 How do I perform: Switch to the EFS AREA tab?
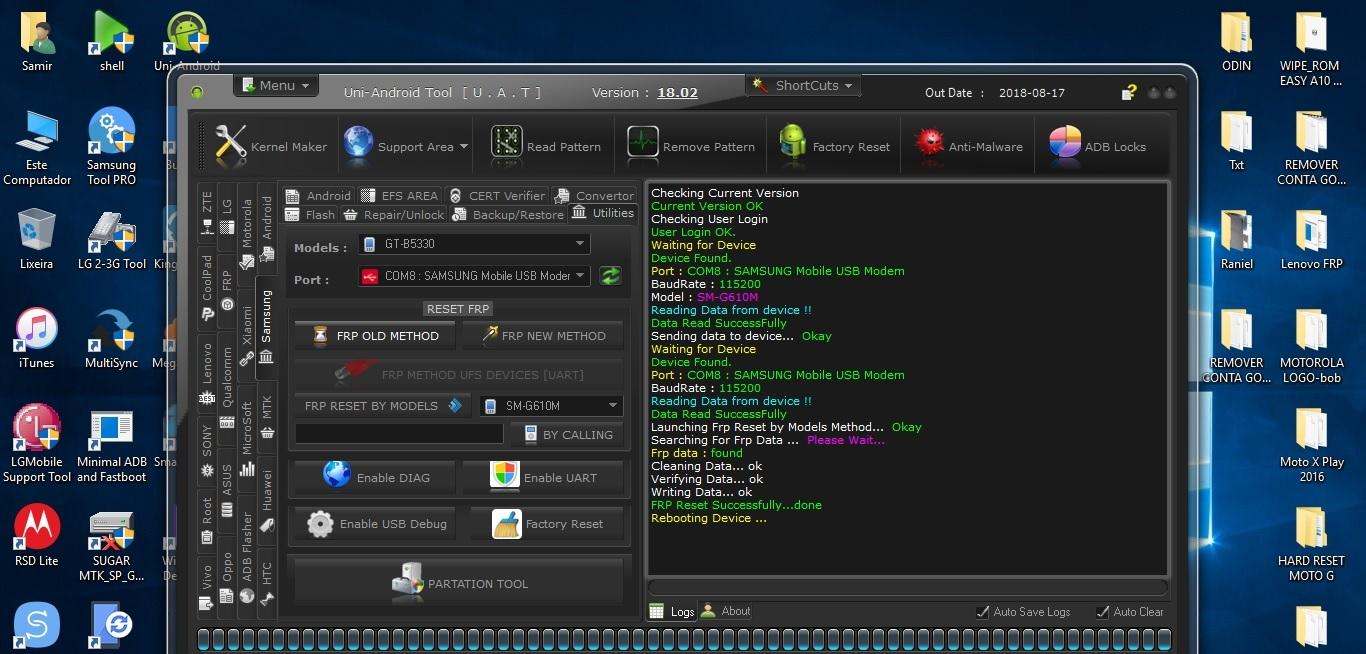pos(399,196)
